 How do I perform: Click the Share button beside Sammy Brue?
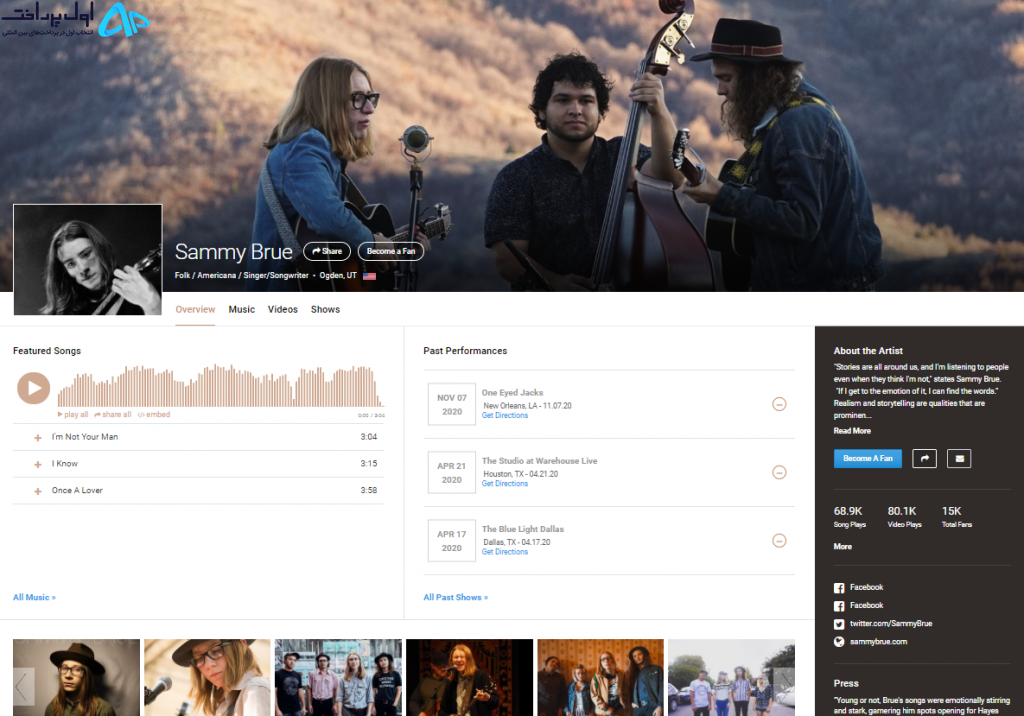coord(327,252)
